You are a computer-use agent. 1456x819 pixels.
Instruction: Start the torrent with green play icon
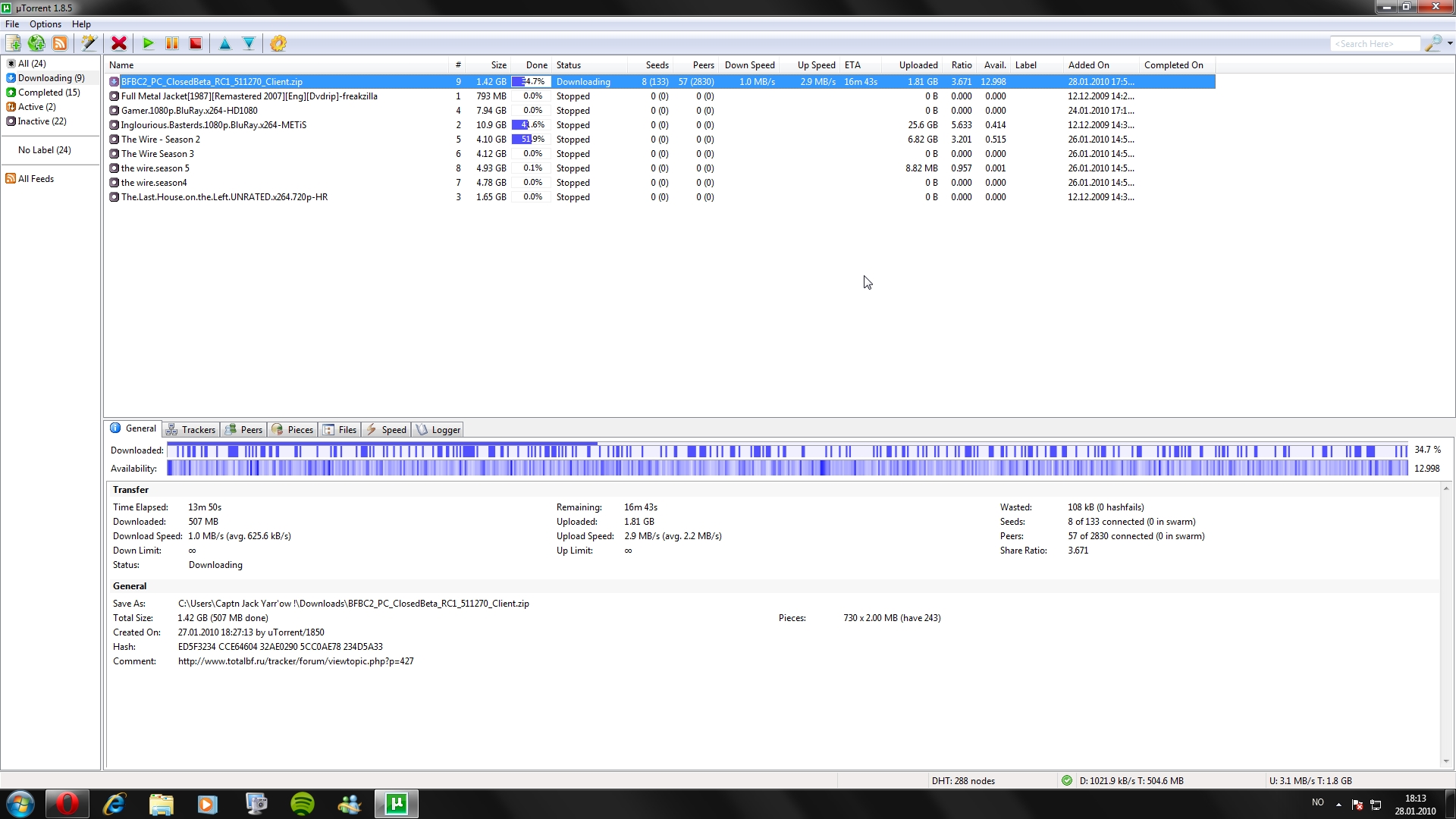[149, 43]
